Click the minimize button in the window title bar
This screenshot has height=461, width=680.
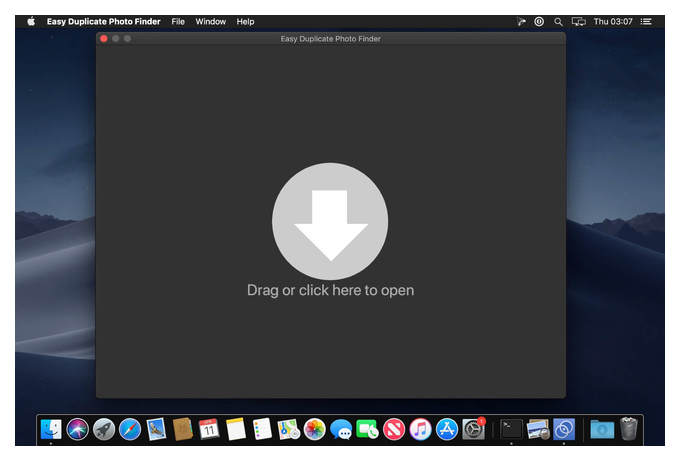[x=116, y=39]
